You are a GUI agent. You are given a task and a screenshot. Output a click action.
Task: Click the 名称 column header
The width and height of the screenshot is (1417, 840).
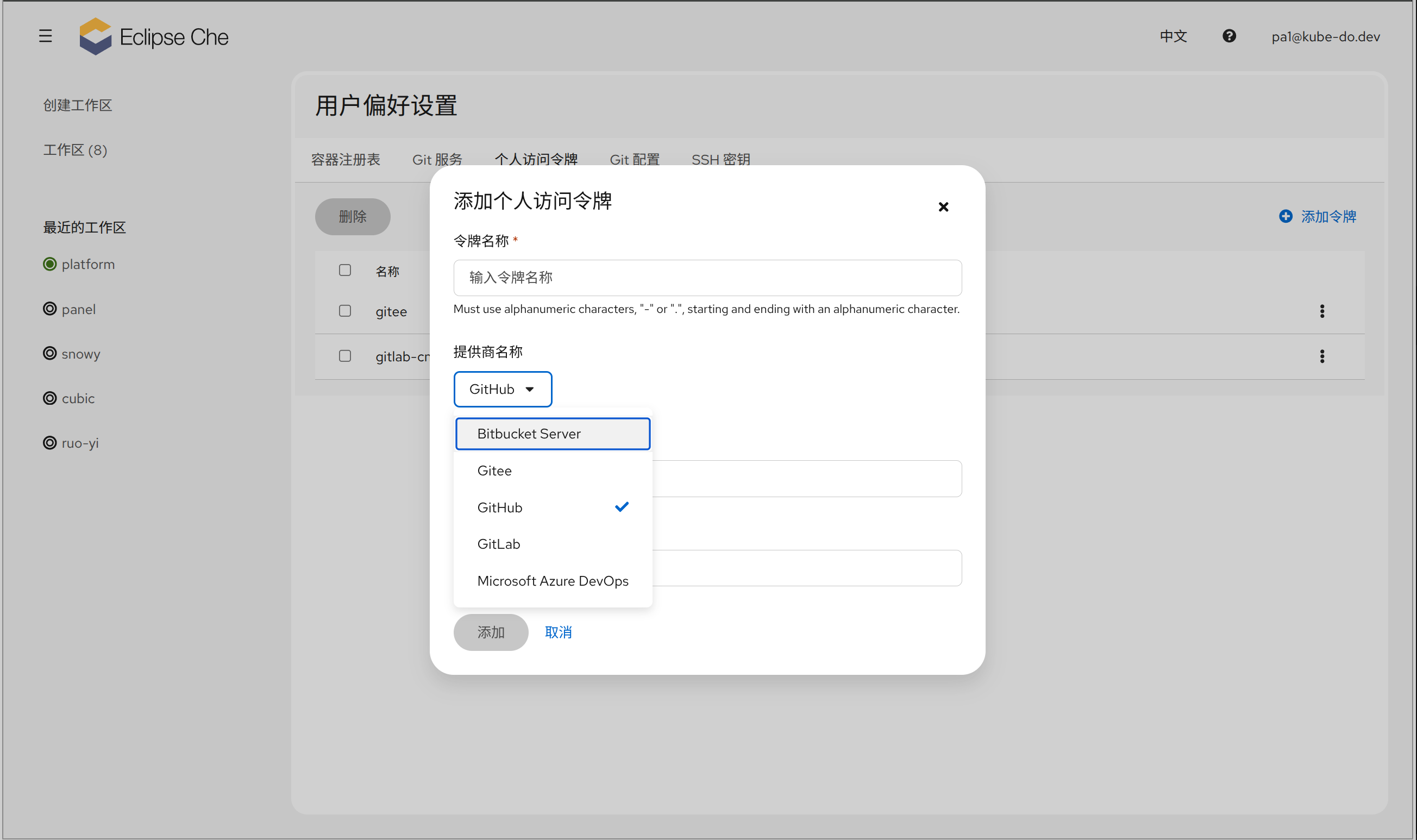(x=387, y=271)
